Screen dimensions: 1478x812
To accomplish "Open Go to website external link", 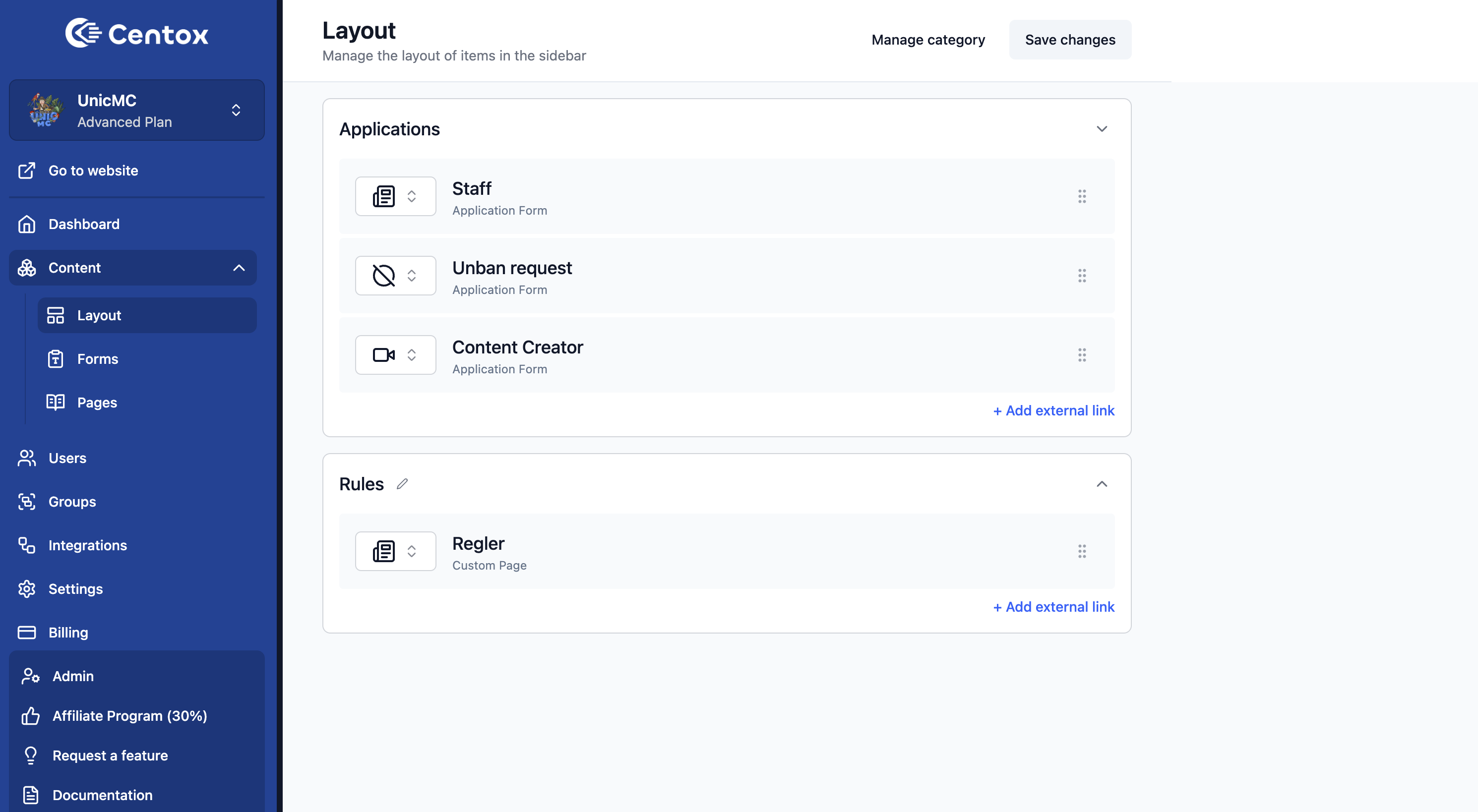I will click(x=93, y=171).
